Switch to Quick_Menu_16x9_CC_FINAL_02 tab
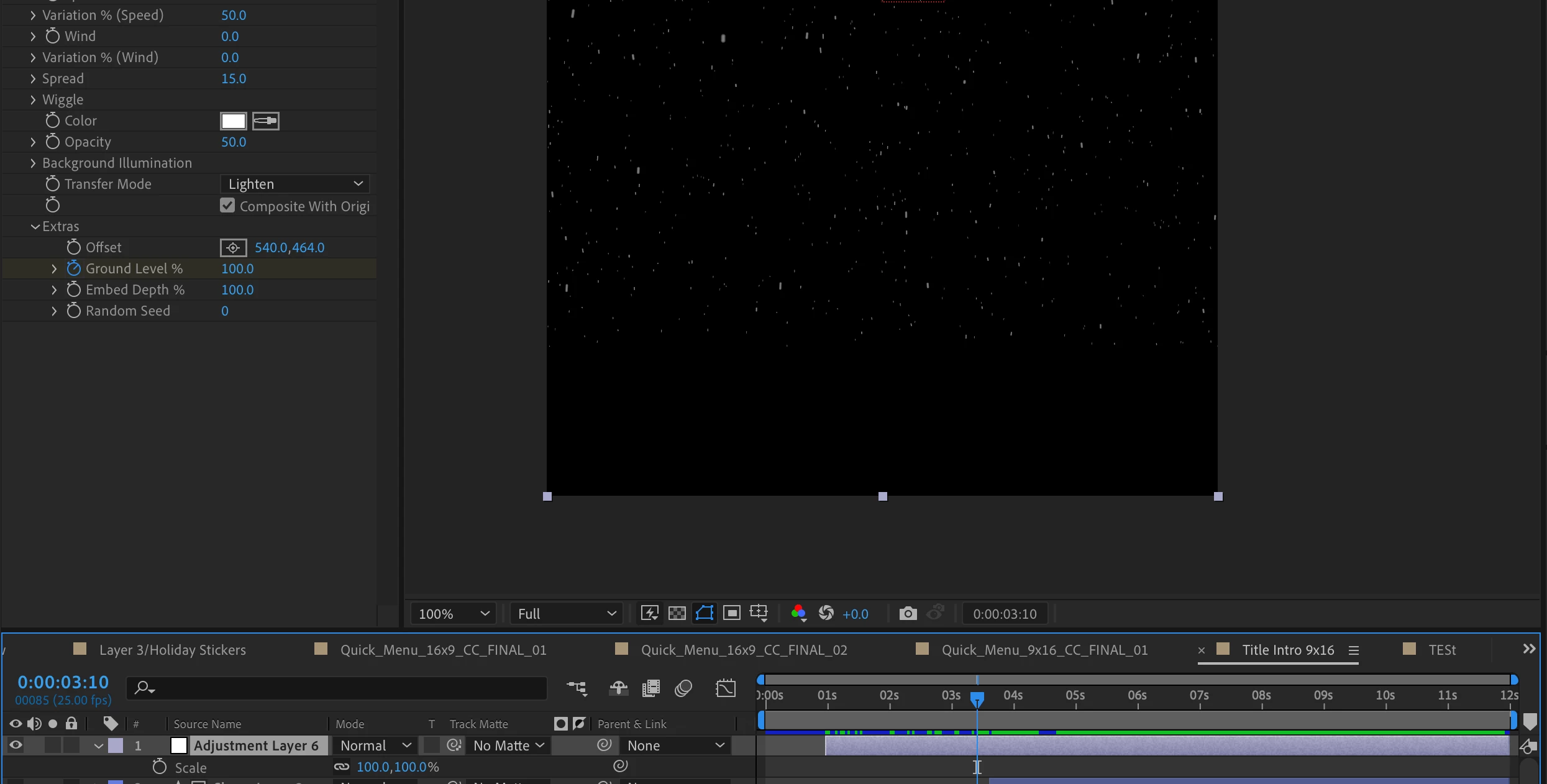This screenshot has width=1547, height=784. pos(744,650)
